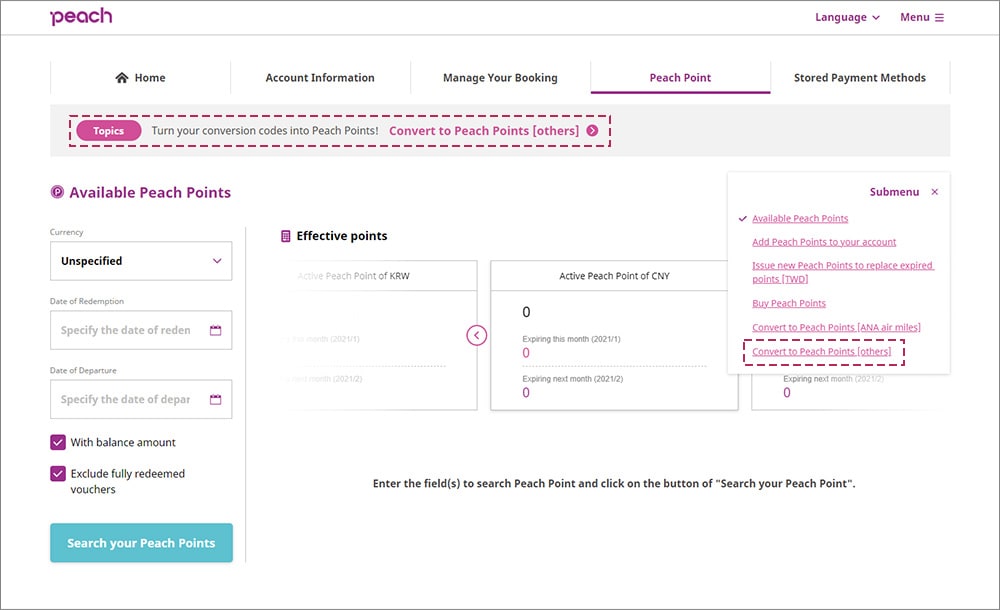This screenshot has height=610, width=1000.
Task: Expand the Currency Unspecified dropdown
Action: tap(141, 261)
